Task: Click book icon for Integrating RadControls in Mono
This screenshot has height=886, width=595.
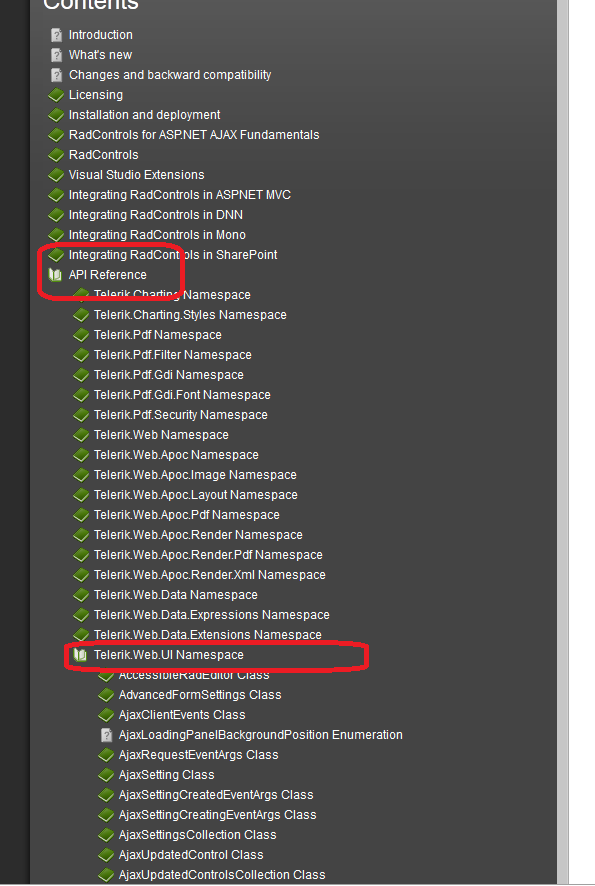Action: (x=56, y=234)
